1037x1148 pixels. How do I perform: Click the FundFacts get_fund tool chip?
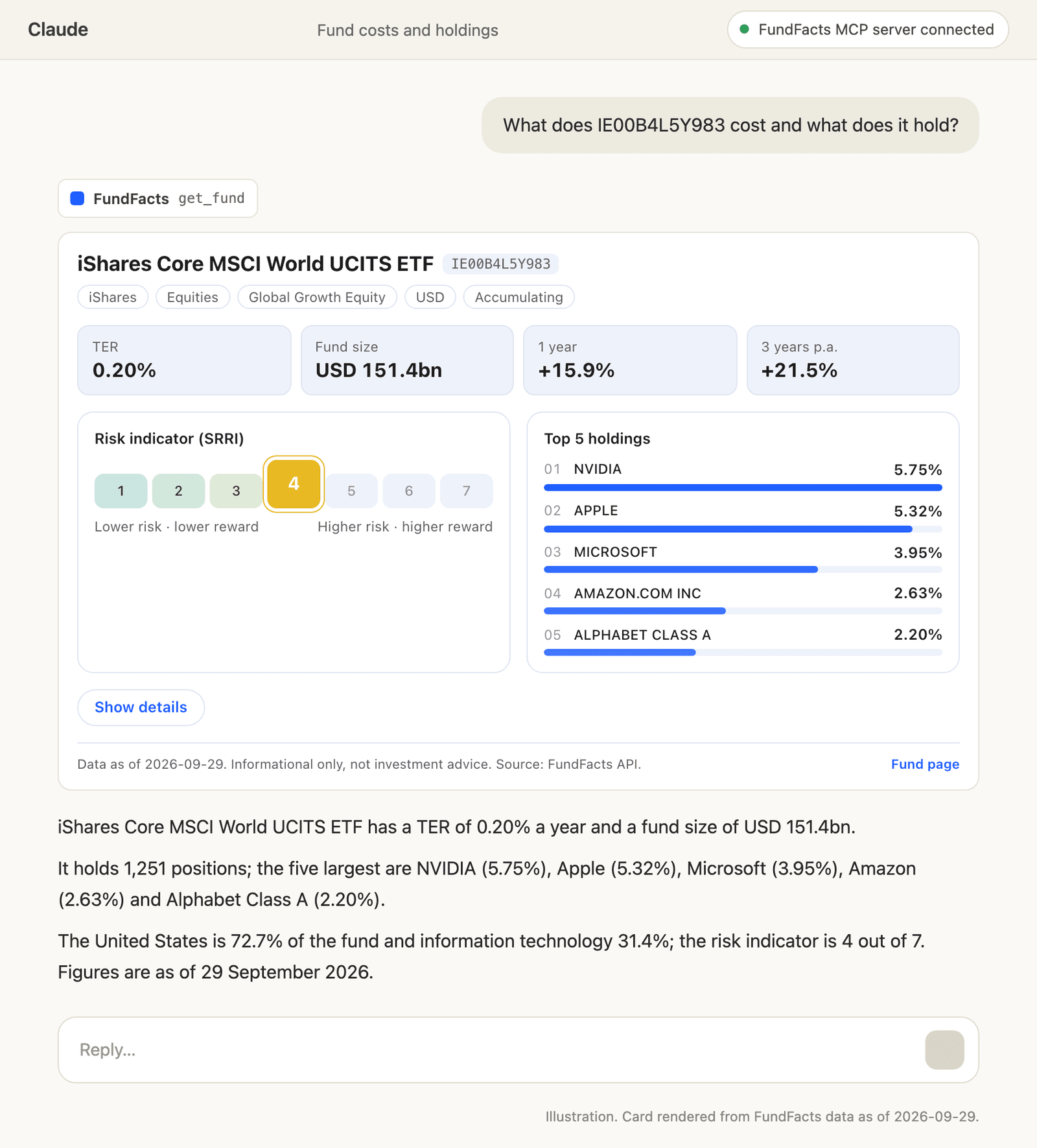pyautogui.click(x=157, y=198)
